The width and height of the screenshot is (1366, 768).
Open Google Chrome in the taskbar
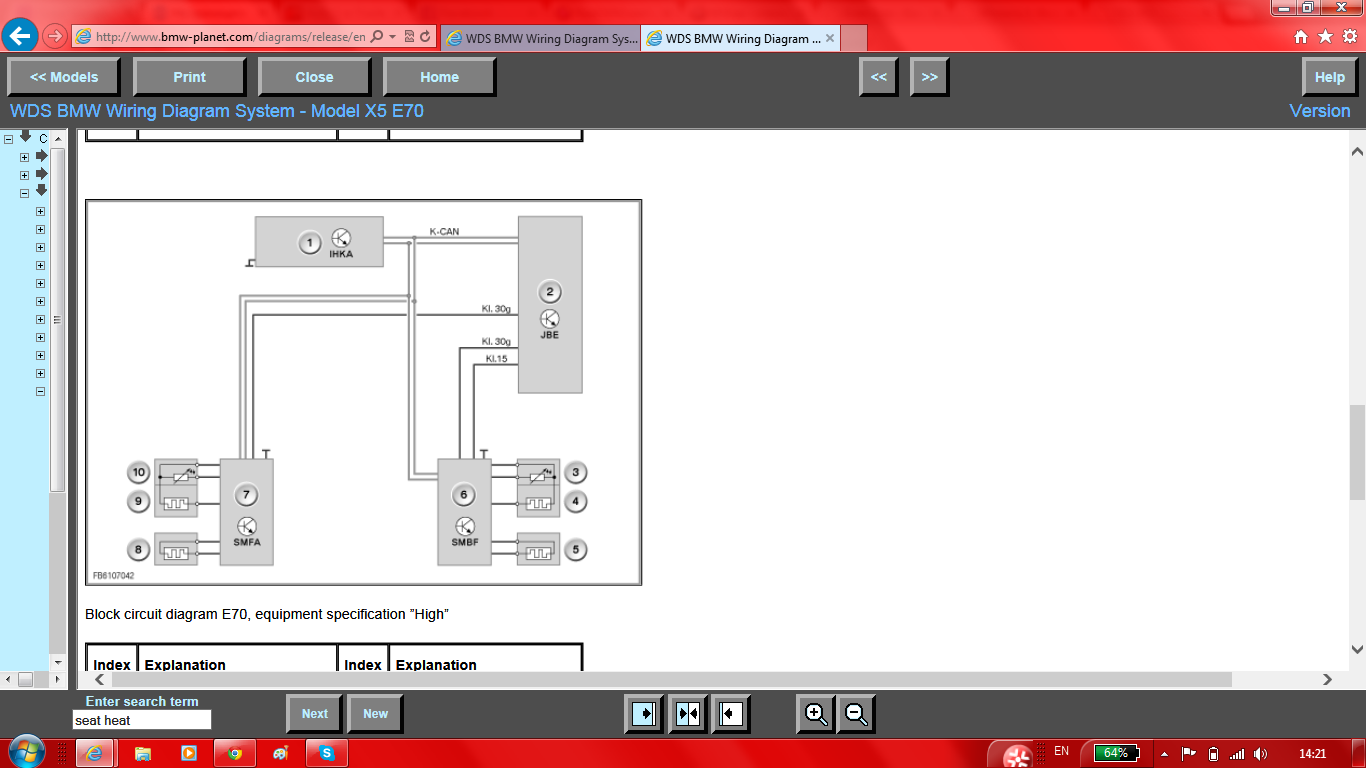click(235, 753)
